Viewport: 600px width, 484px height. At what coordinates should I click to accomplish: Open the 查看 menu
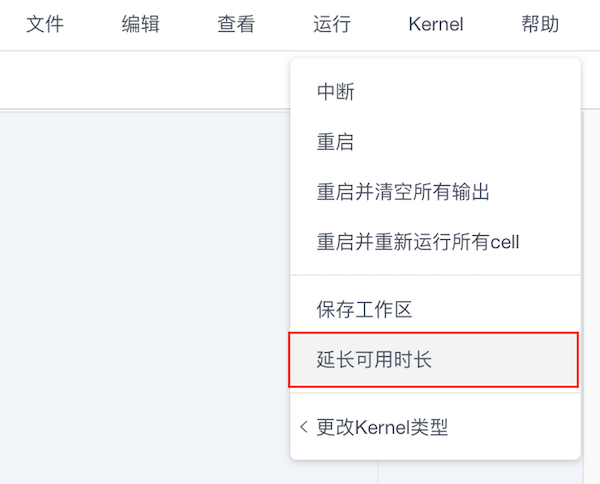[236, 24]
